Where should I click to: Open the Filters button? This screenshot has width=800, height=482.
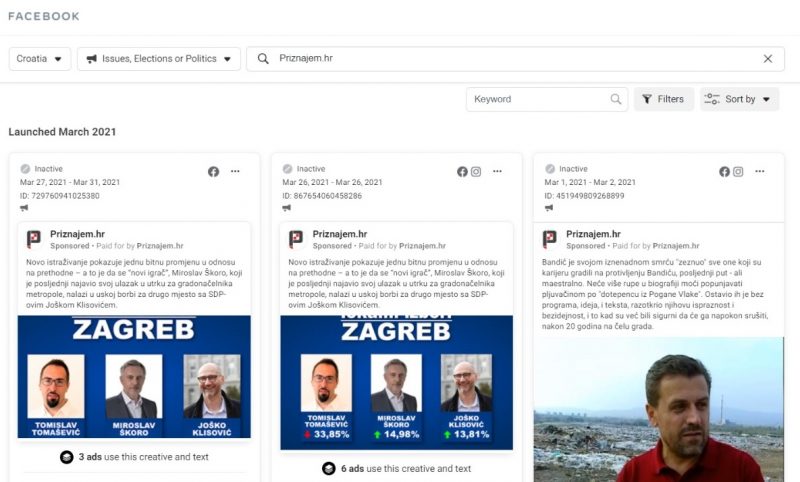point(664,99)
